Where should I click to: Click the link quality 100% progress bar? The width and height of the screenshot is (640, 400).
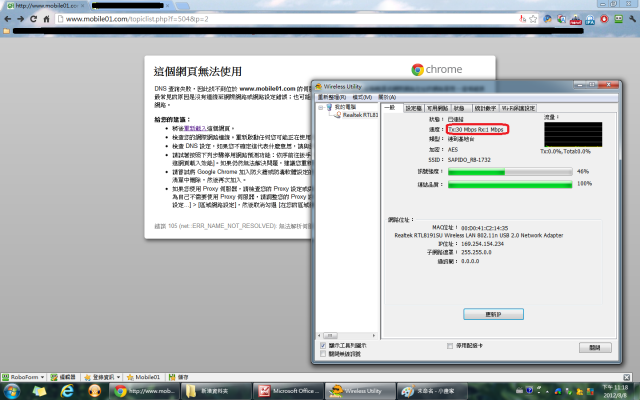(510, 184)
